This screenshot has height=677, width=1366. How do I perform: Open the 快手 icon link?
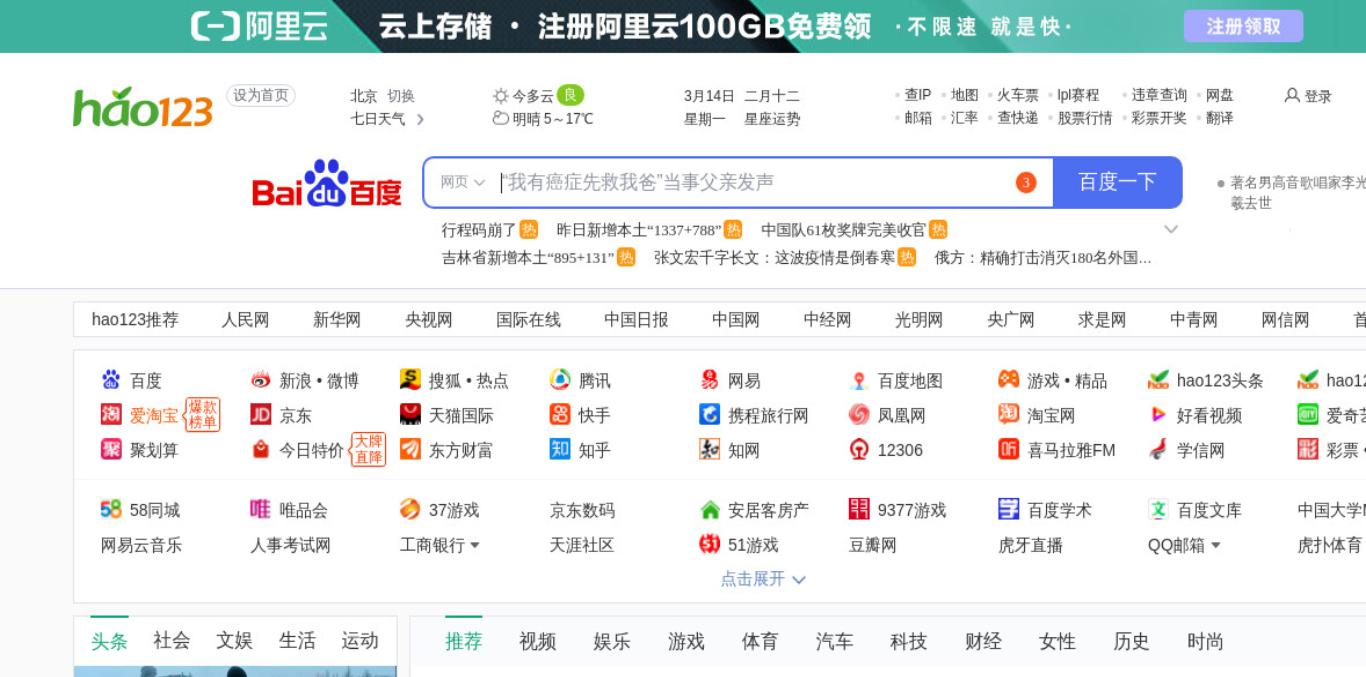580,415
